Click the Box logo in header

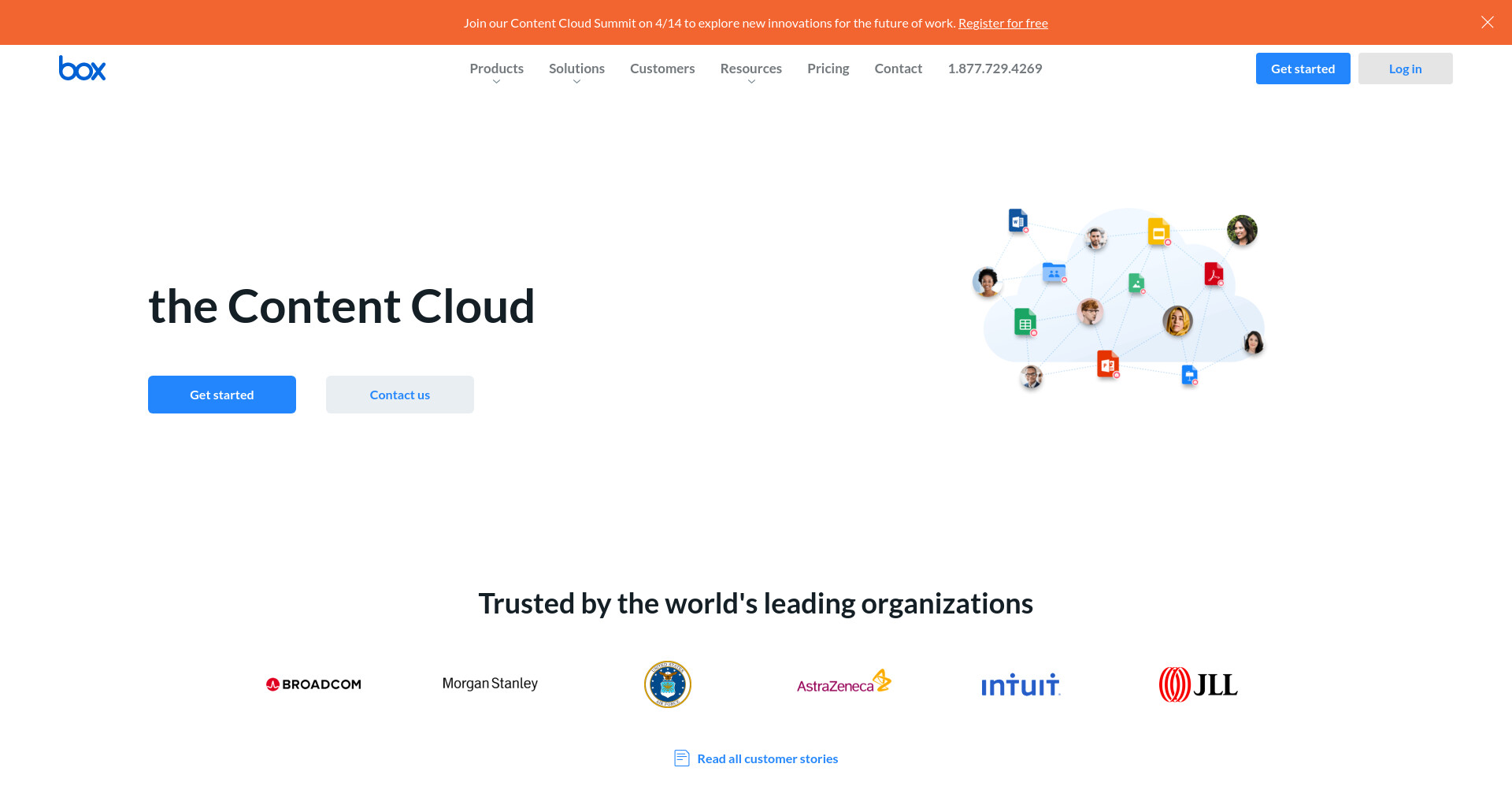(82, 69)
